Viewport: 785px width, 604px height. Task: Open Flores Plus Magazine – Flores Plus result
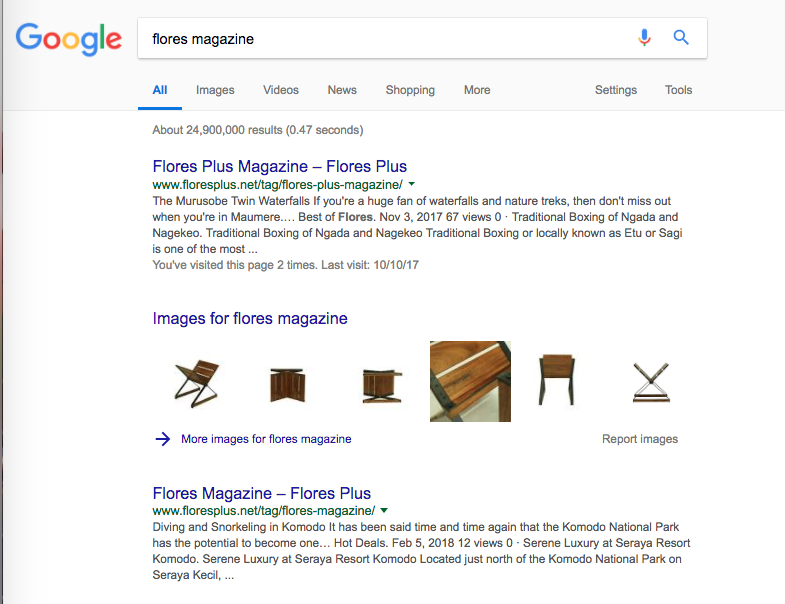coord(279,166)
